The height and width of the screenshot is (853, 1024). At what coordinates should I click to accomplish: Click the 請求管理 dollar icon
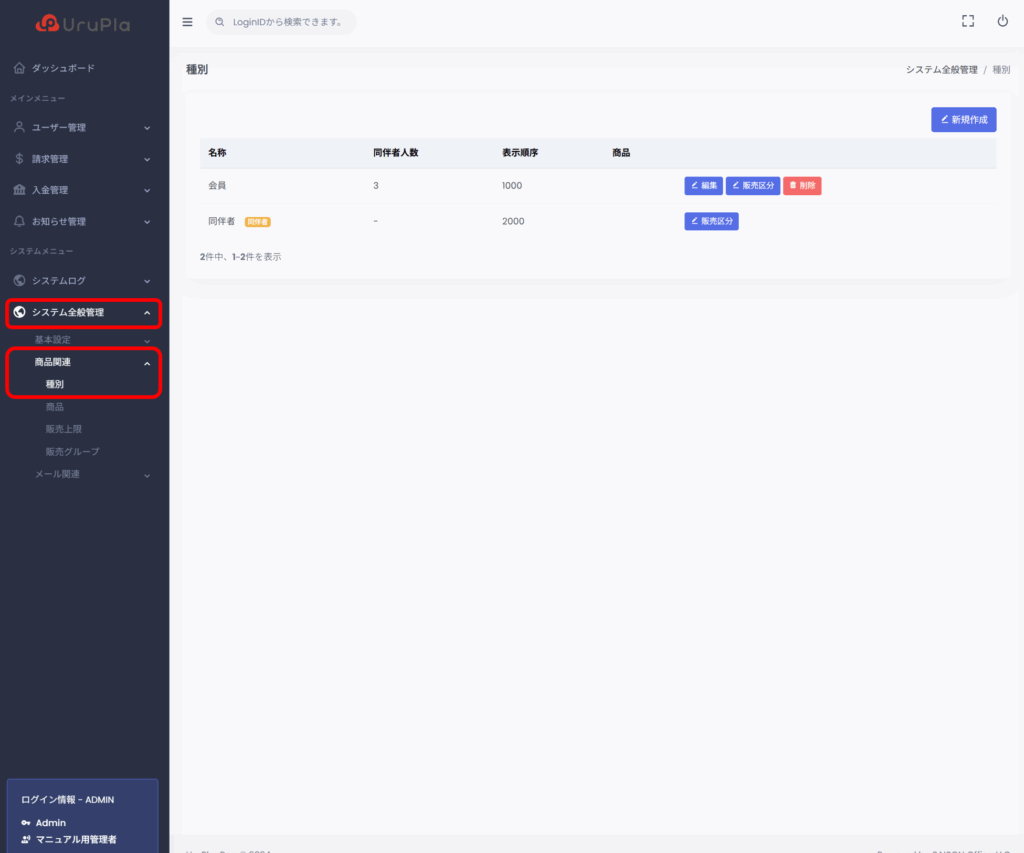(19, 158)
